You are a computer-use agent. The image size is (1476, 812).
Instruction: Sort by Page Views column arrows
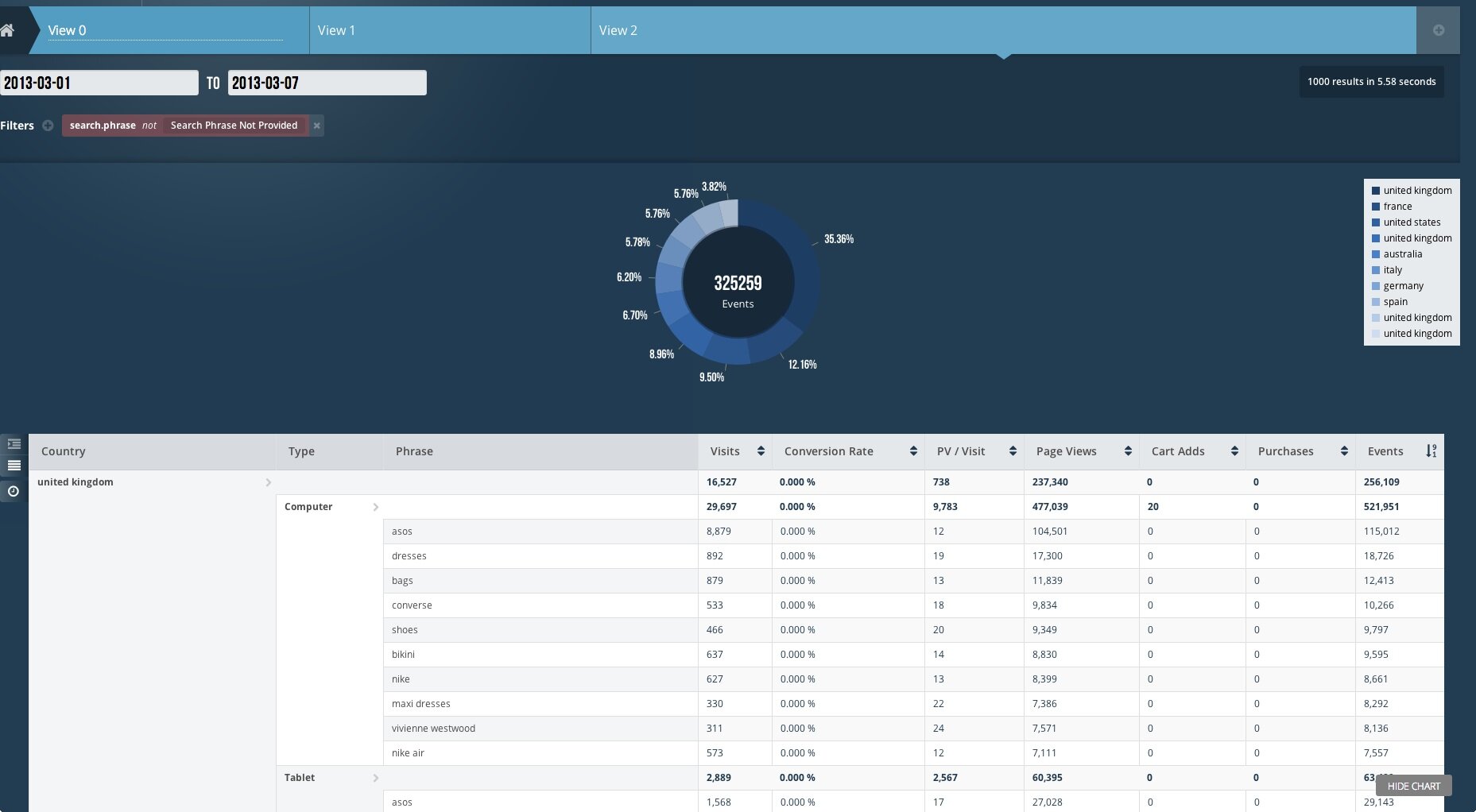click(x=1128, y=451)
